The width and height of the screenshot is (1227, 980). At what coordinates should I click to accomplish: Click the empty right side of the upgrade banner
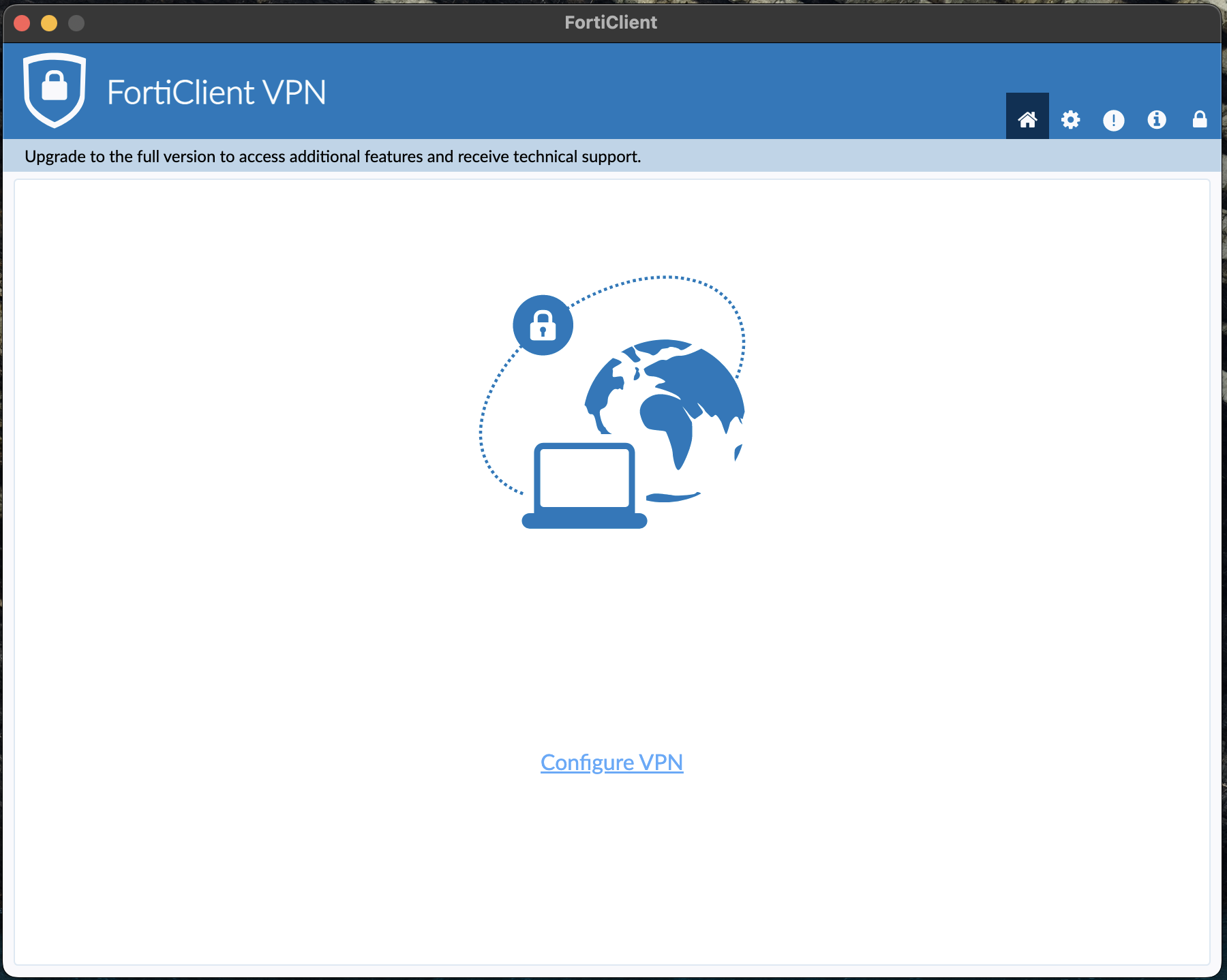[x=954, y=157]
